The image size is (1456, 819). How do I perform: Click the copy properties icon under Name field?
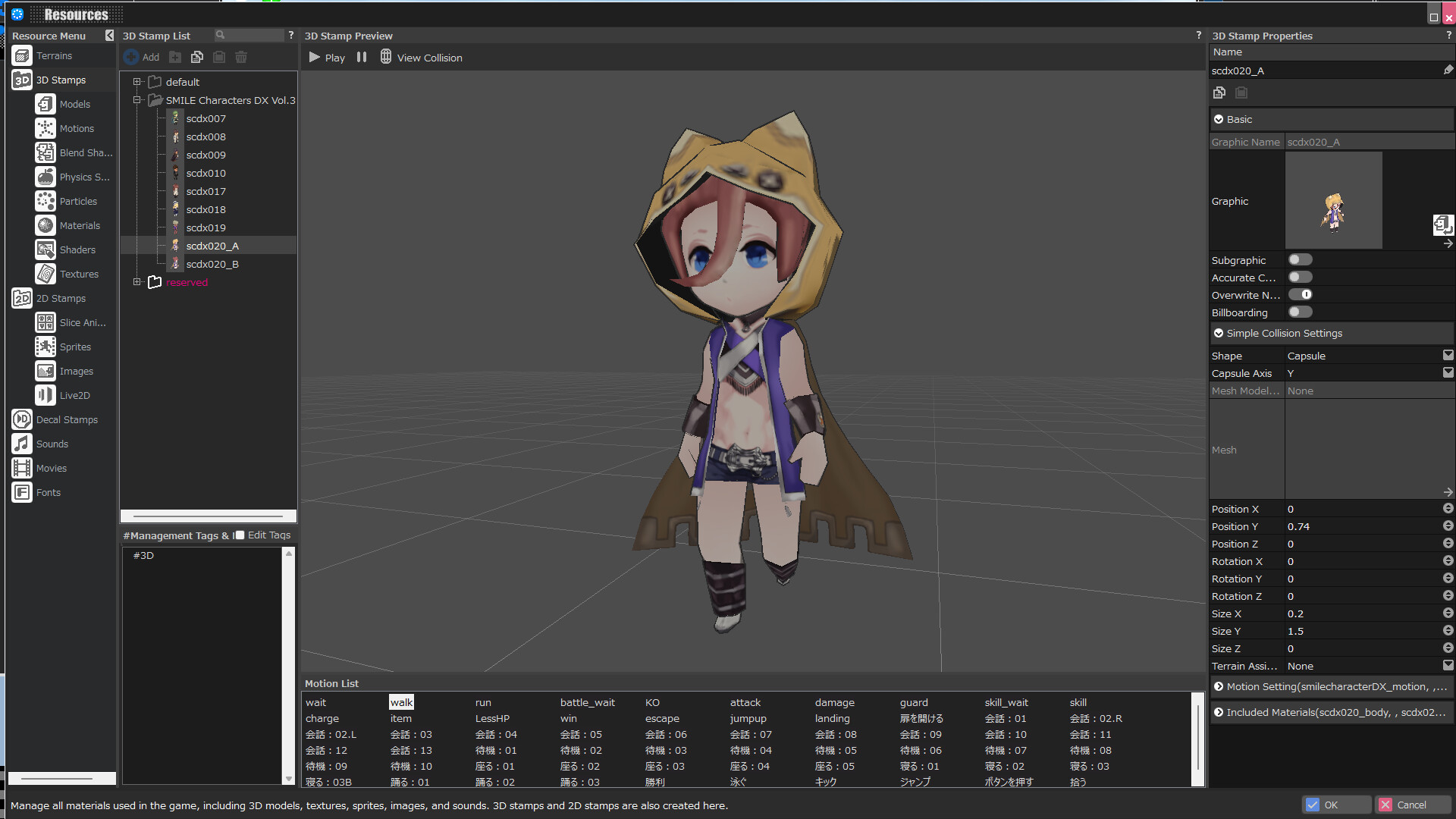1219,93
